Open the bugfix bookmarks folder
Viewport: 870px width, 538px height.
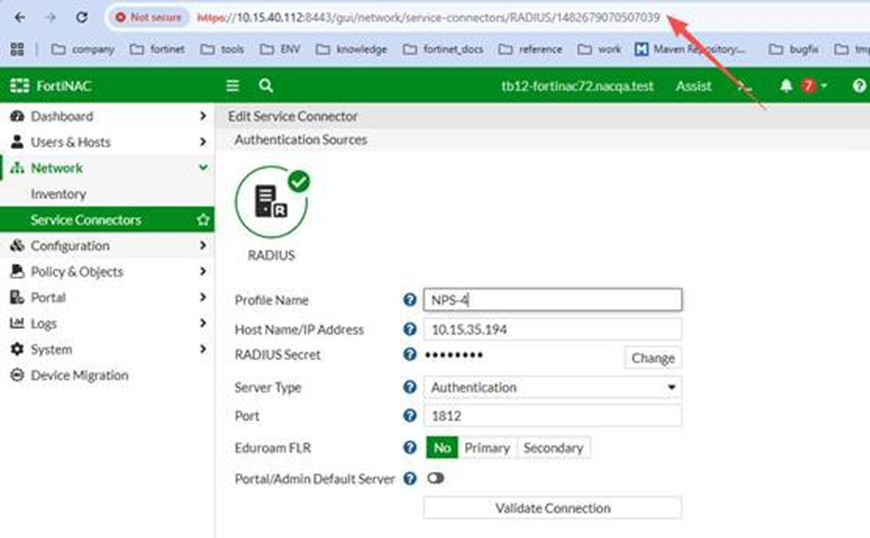point(793,49)
